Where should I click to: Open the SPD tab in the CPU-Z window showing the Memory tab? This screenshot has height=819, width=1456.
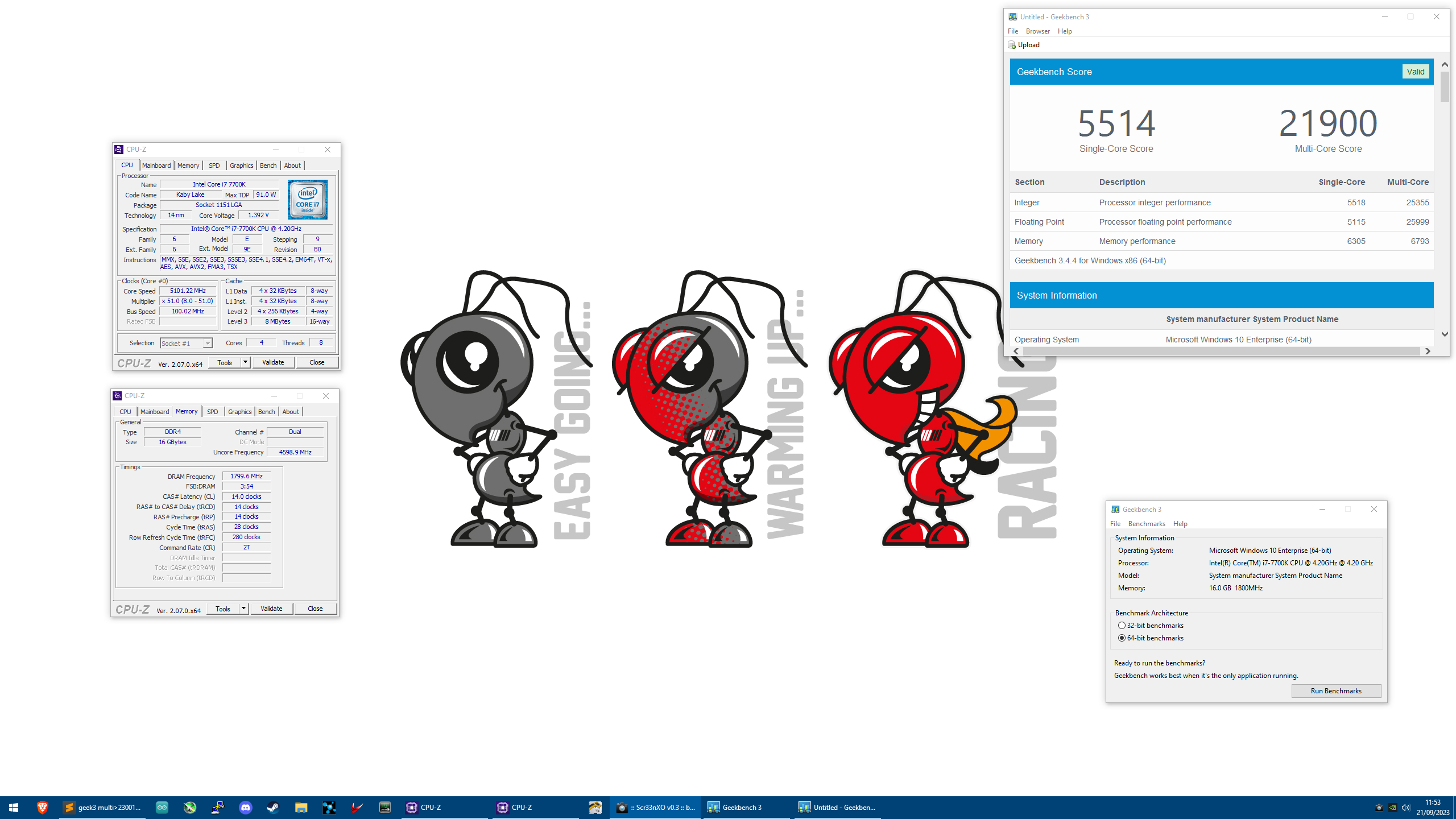pos(212,412)
